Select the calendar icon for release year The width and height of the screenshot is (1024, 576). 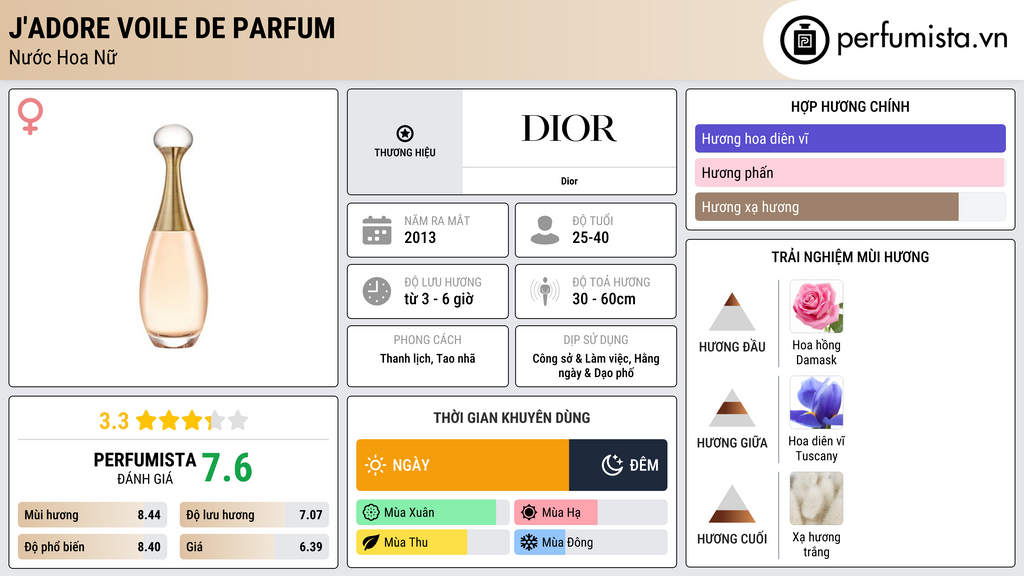pos(377,229)
